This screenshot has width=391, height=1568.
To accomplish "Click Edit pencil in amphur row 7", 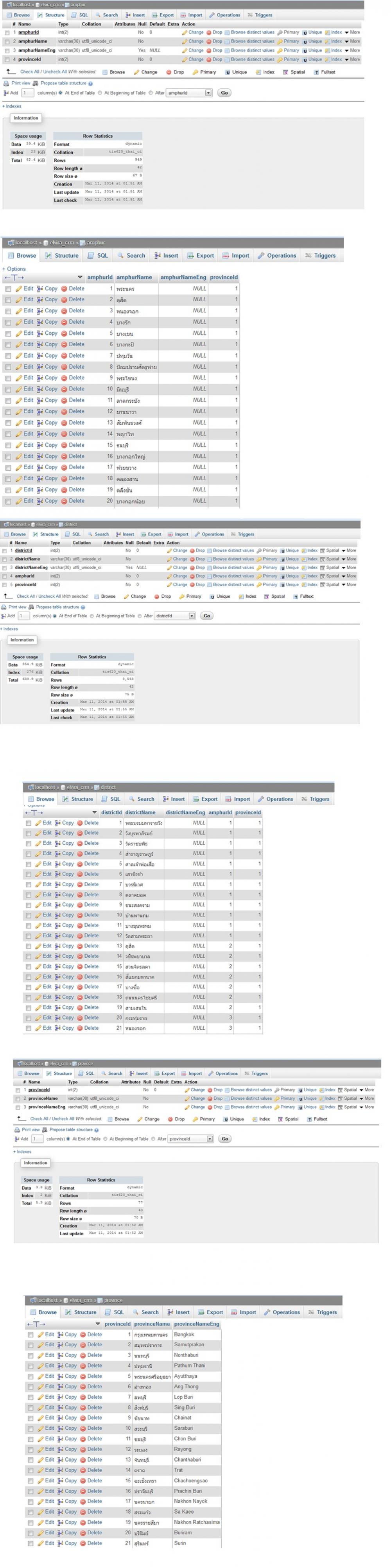I will pyautogui.click(x=19, y=355).
